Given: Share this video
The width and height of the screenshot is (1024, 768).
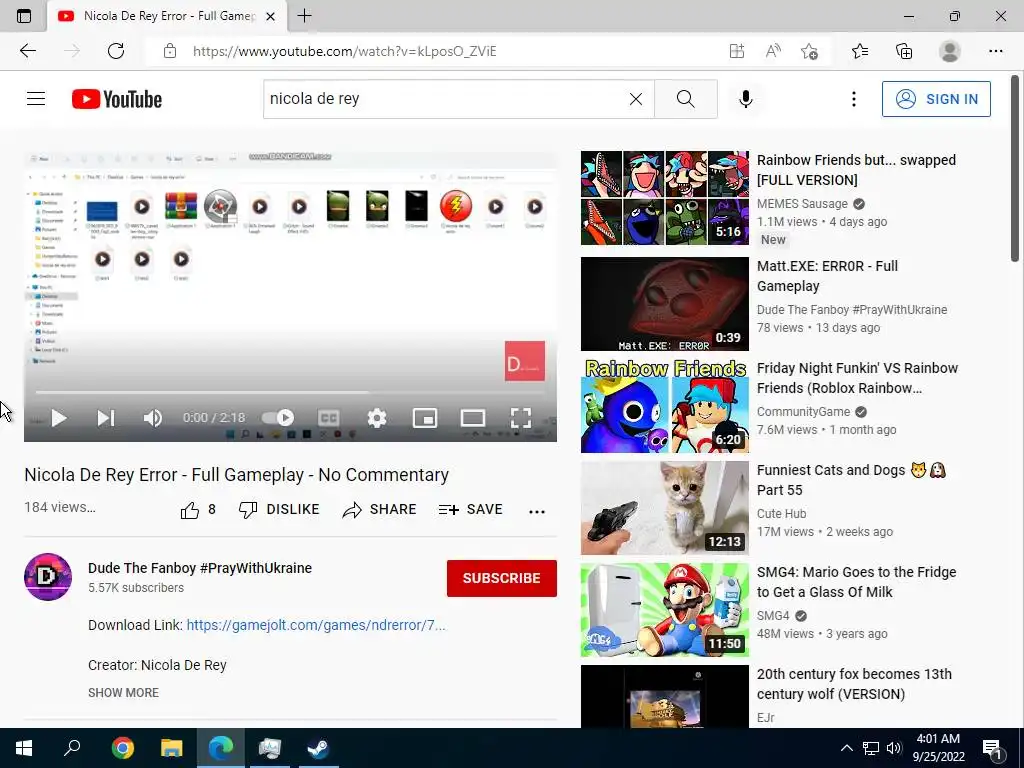Looking at the screenshot, I should (x=379, y=510).
